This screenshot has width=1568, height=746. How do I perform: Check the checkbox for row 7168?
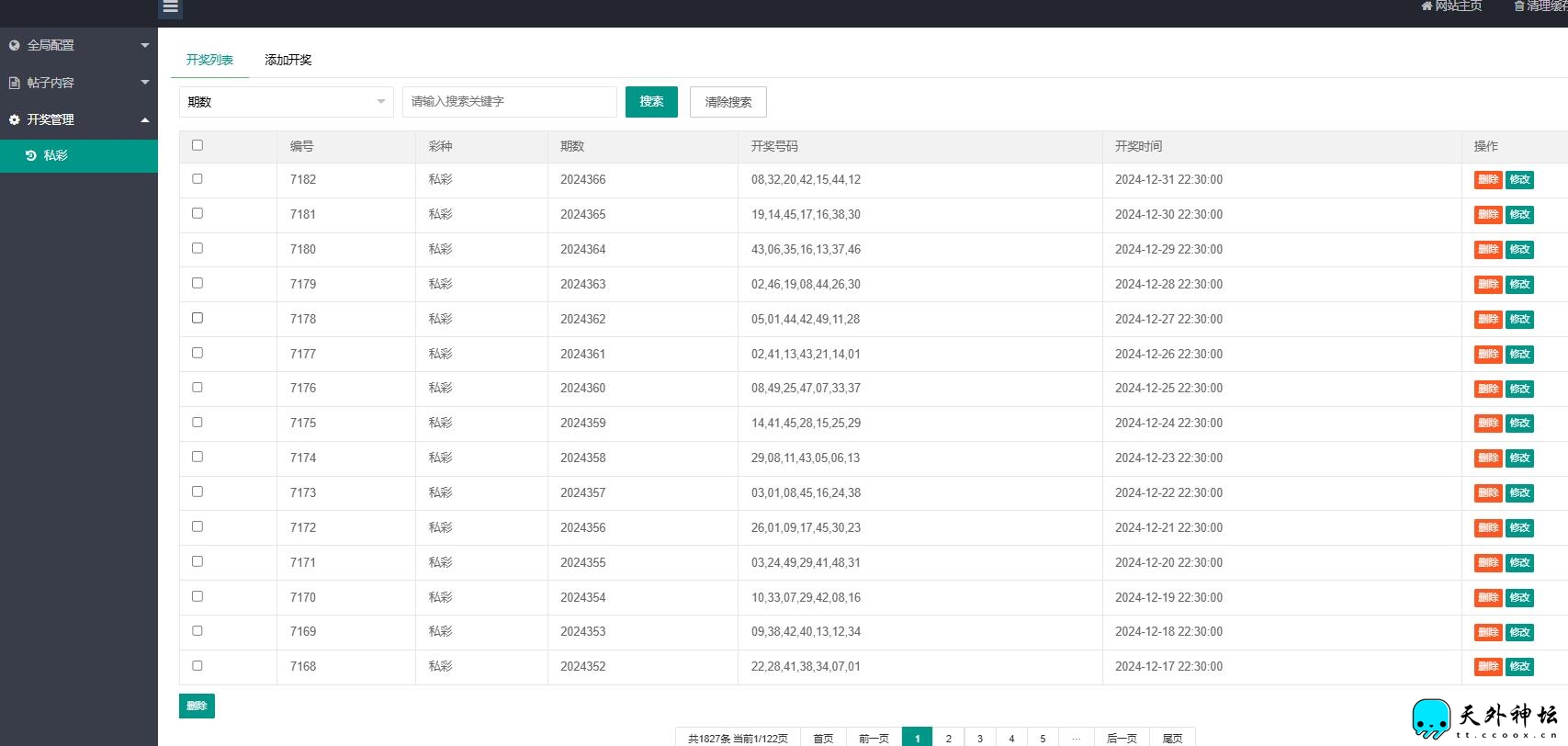click(197, 666)
